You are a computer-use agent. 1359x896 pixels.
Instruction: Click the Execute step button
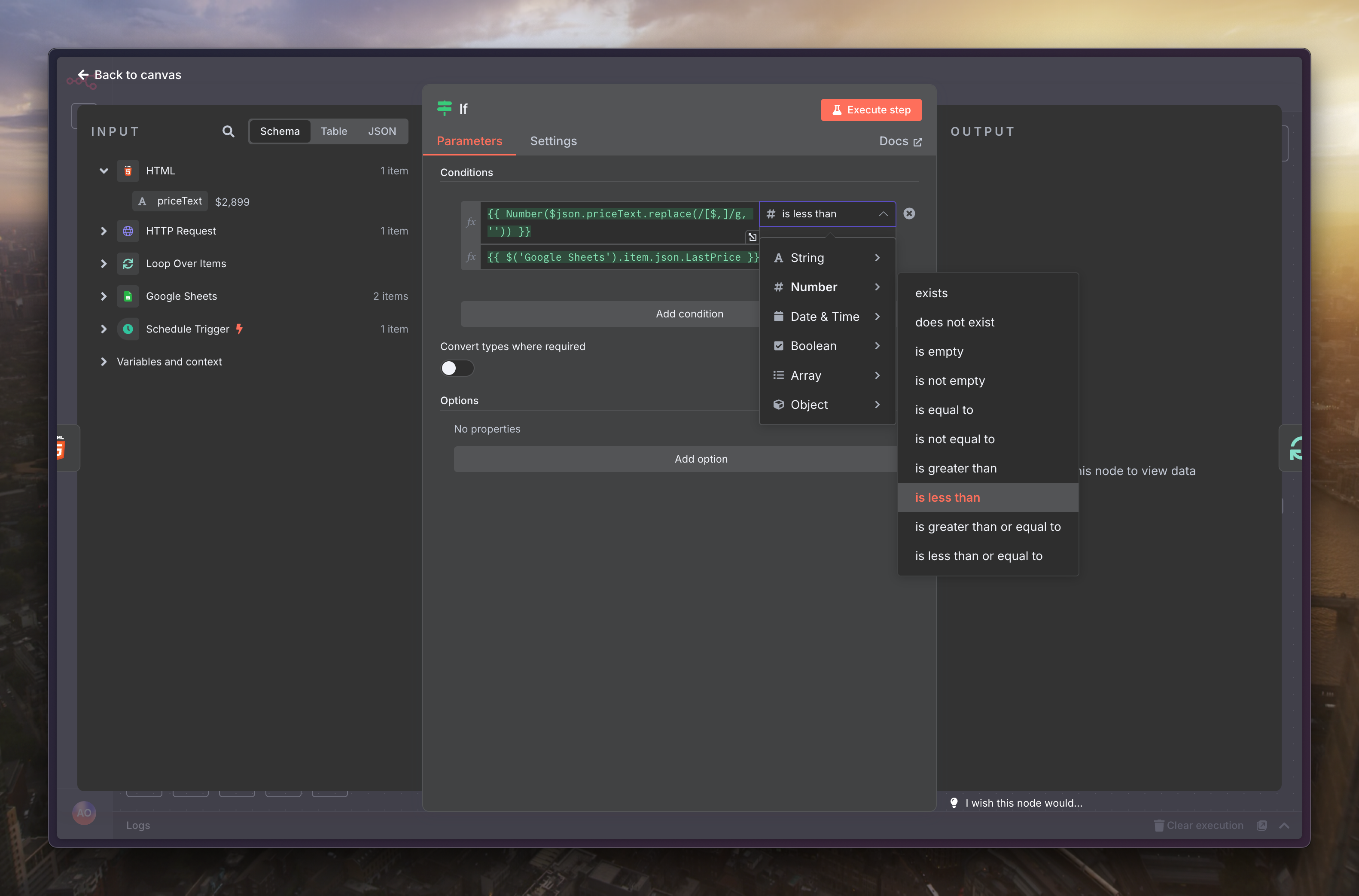click(871, 110)
